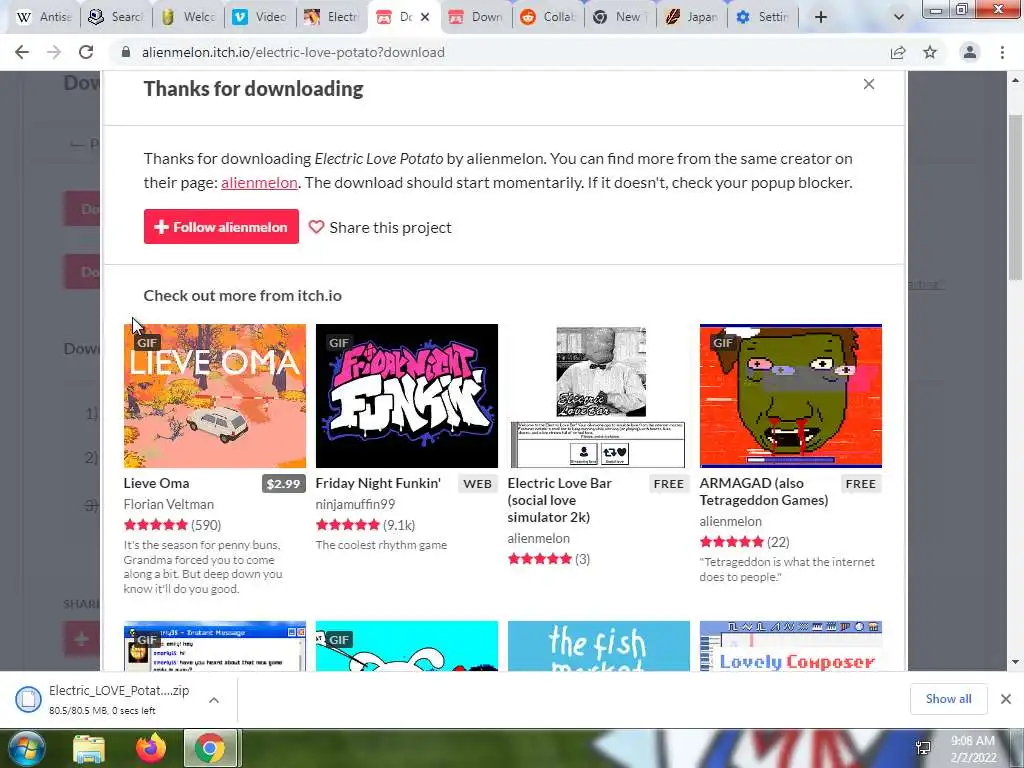Open the share page icon
This screenshot has width=1024, height=768.
[x=898, y=52]
